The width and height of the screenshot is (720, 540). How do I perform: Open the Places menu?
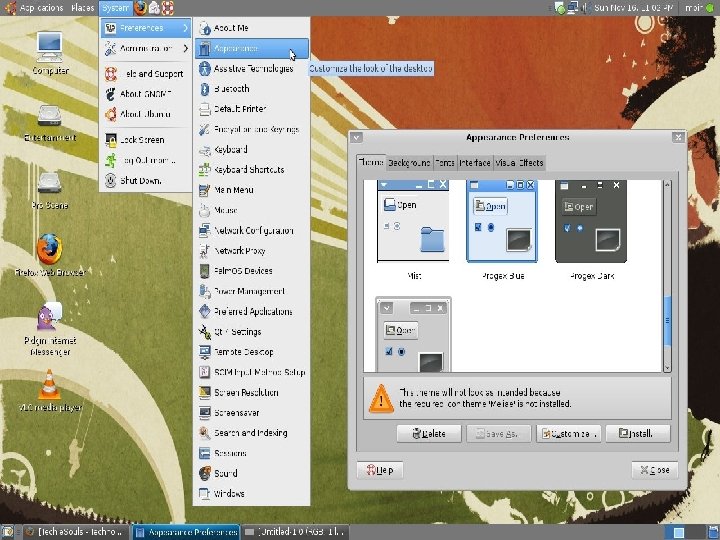point(83,8)
